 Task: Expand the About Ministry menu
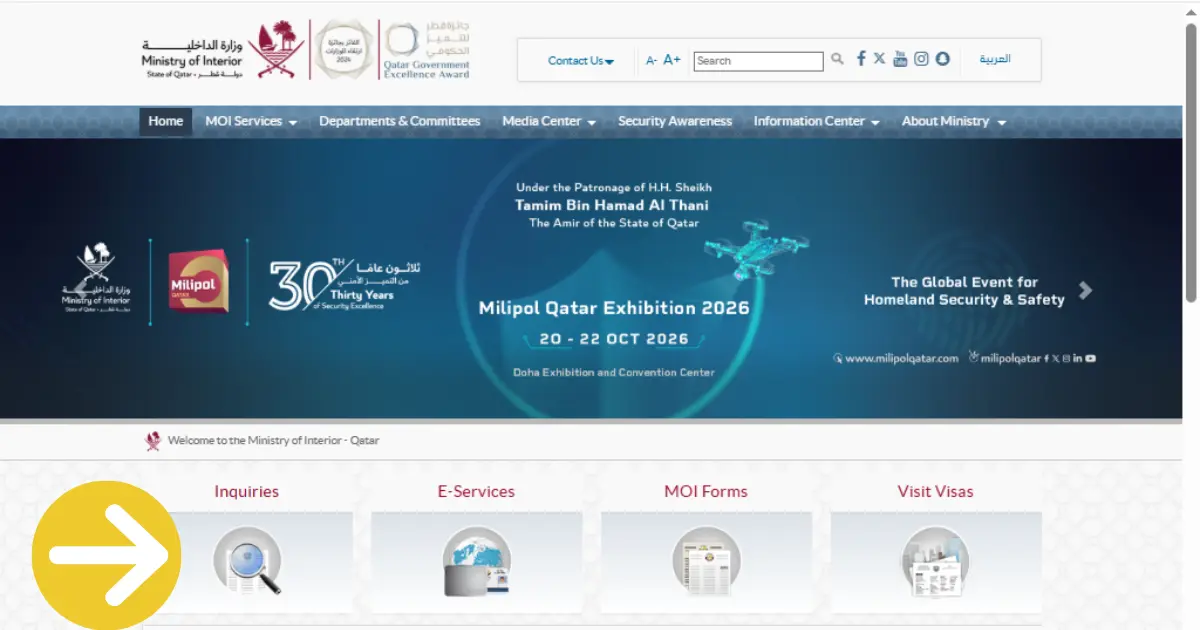(953, 121)
